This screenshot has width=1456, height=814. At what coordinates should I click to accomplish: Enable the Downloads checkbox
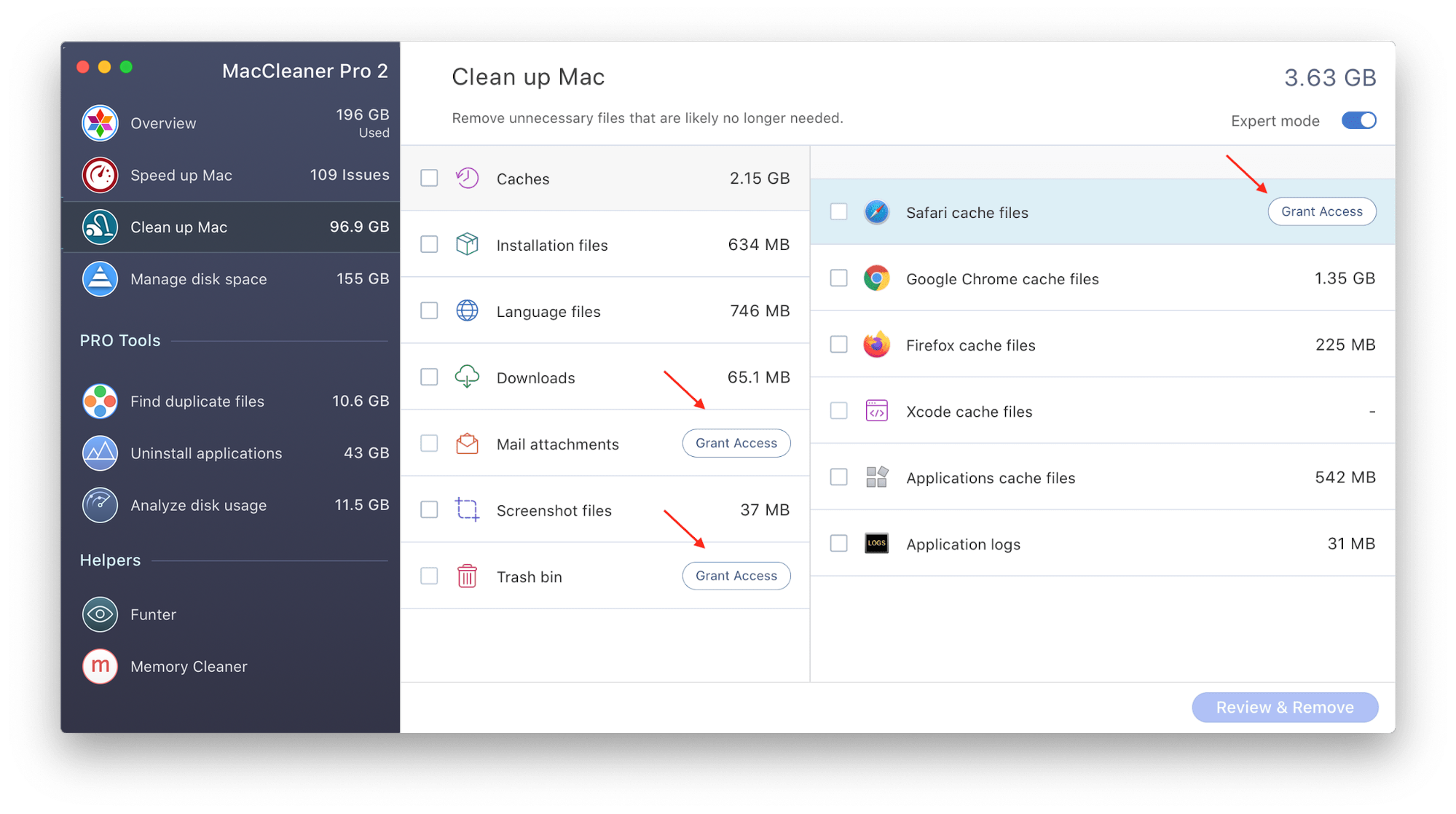[428, 378]
